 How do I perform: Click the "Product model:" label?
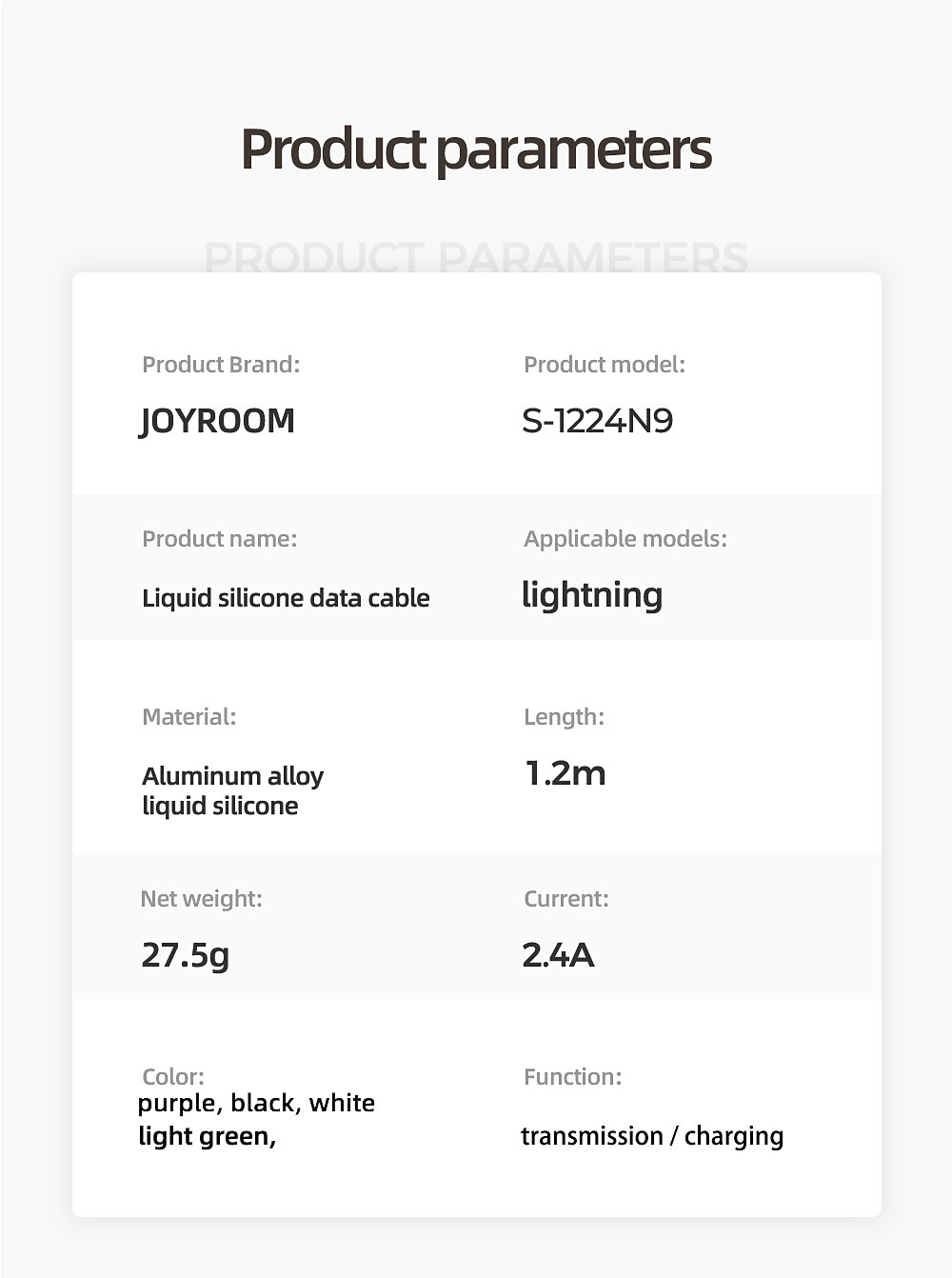pyautogui.click(x=605, y=364)
